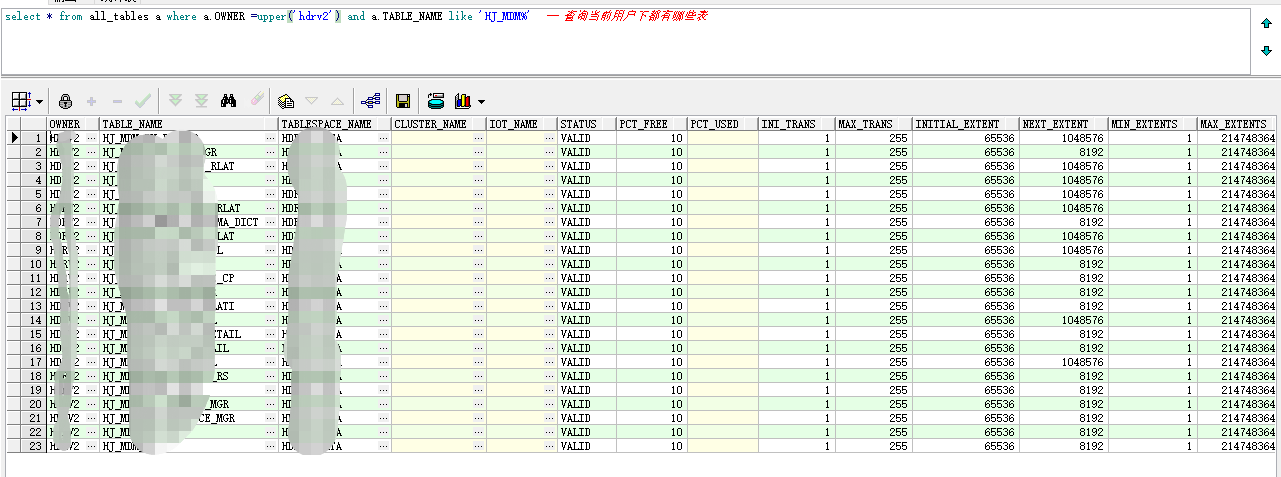
Task: Click the post changes checkmark icon
Action: pos(142,101)
